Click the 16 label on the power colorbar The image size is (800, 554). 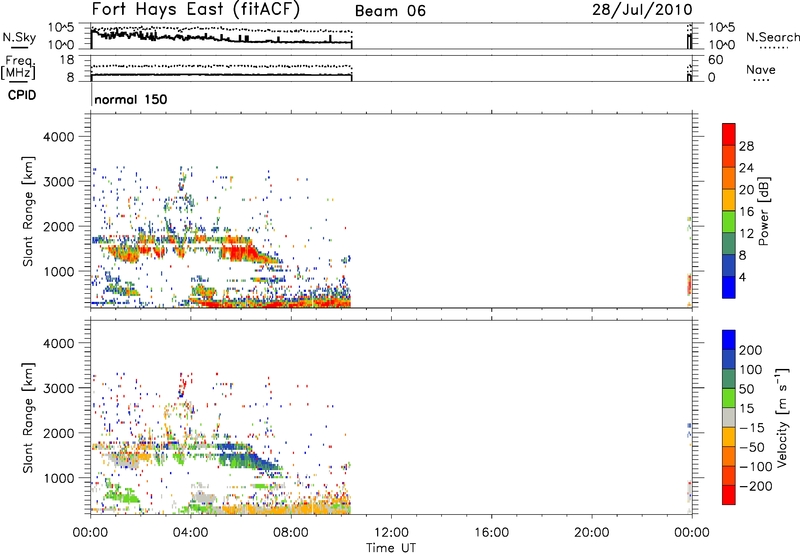[746, 212]
